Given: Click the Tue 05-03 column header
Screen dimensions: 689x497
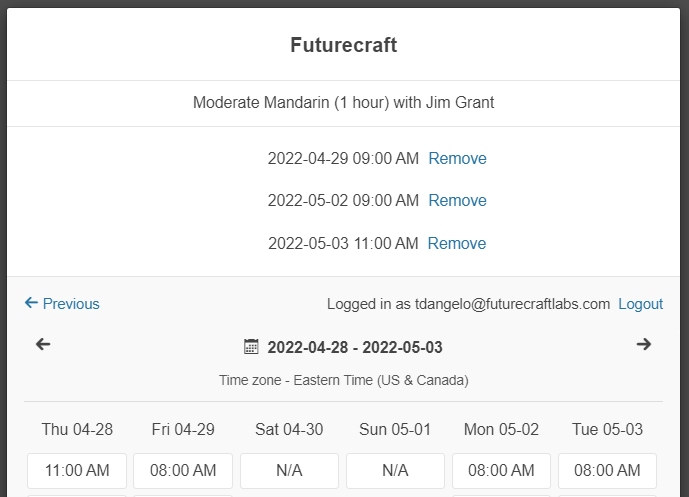Looking at the screenshot, I should (607, 429).
